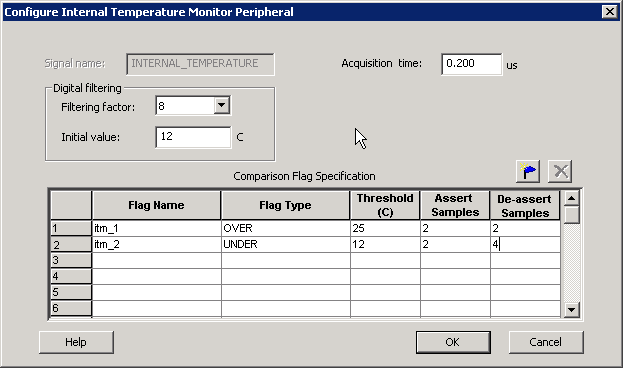Click the Flag Name column header
This screenshot has width=623, height=368.
[157, 205]
